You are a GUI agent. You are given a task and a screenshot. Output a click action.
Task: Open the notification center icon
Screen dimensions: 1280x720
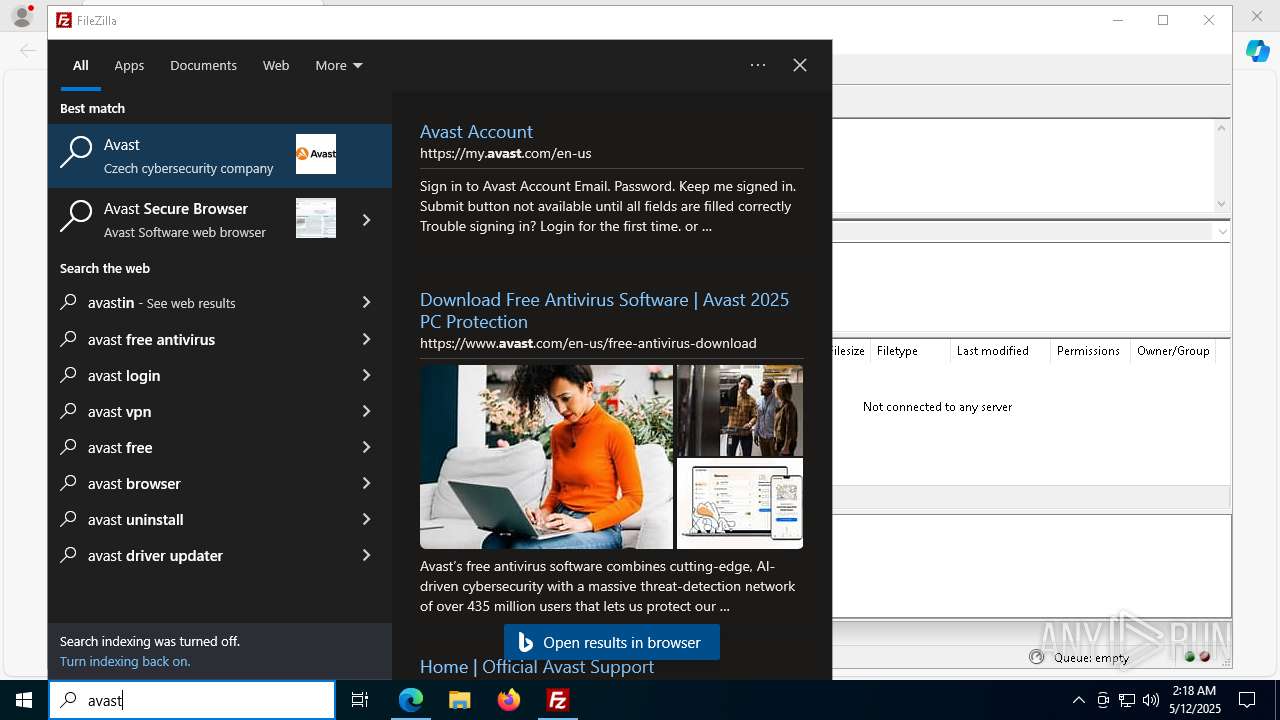(1247, 700)
